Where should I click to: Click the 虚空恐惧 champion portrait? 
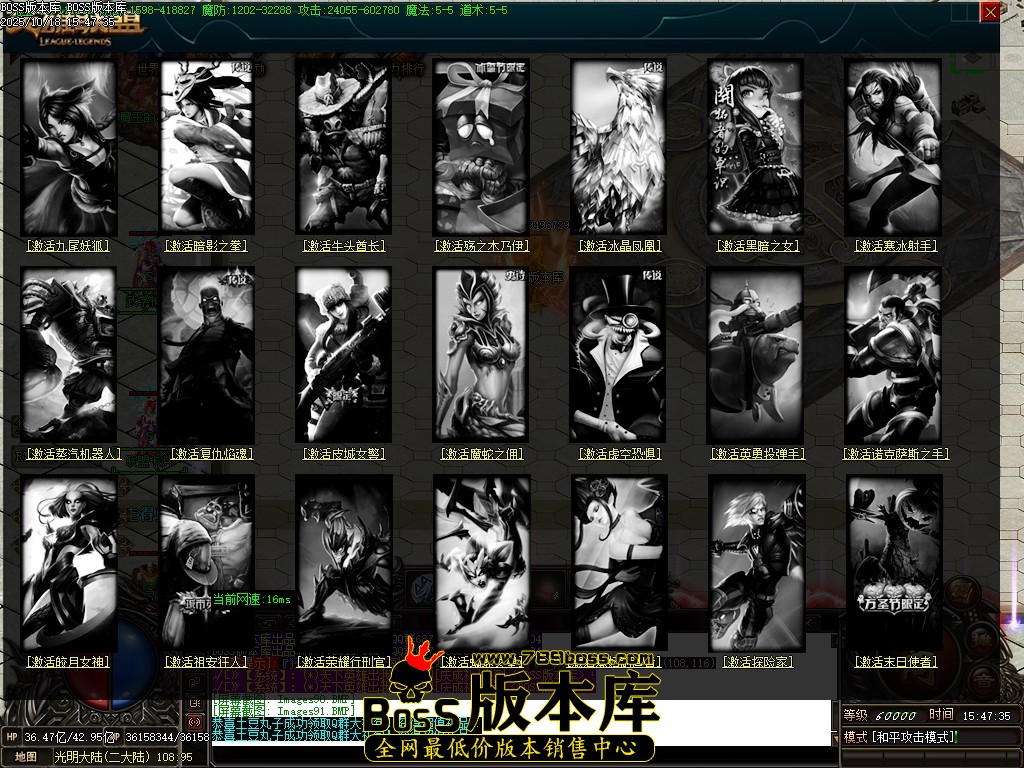[619, 354]
